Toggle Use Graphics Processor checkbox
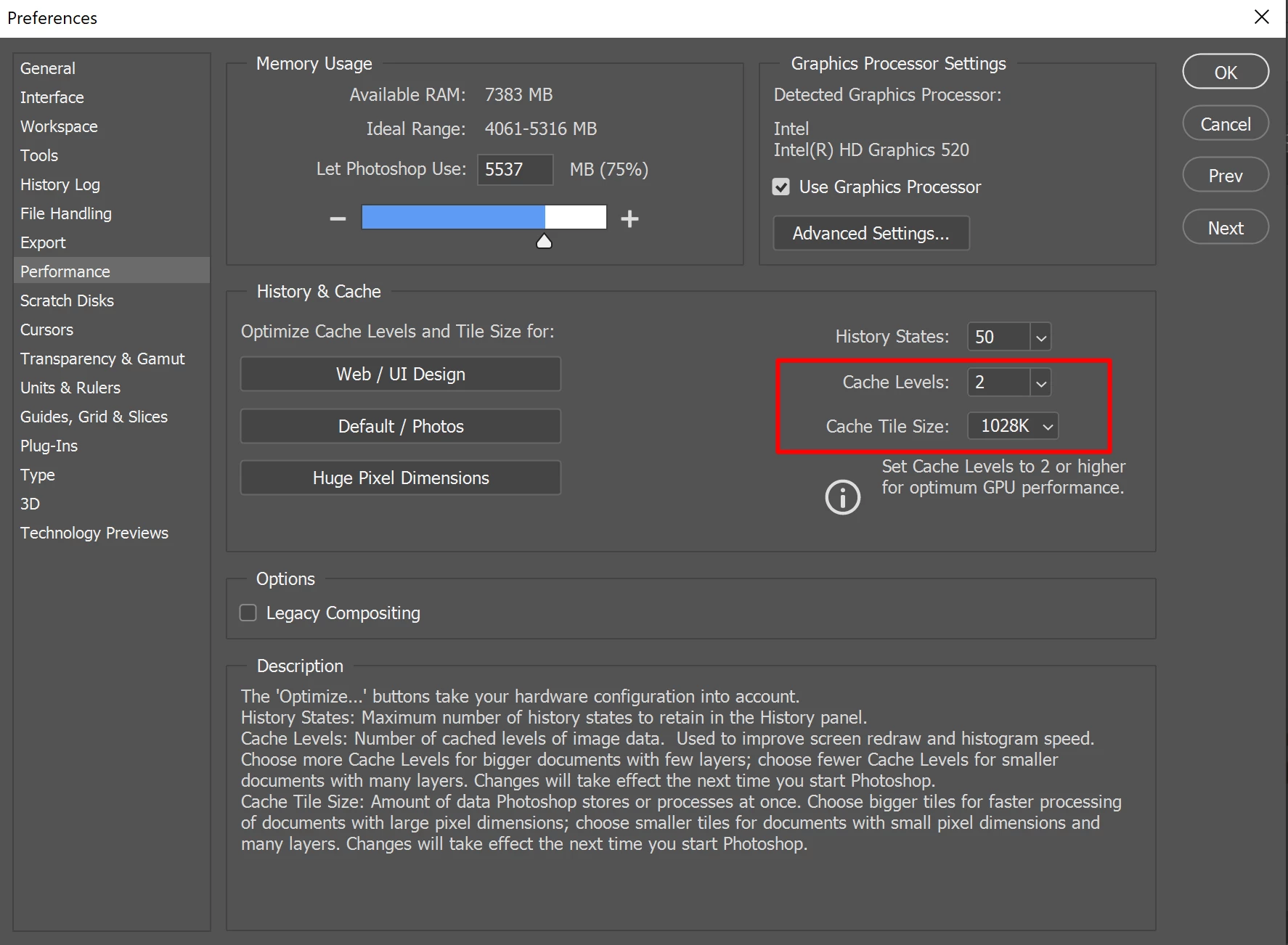The width and height of the screenshot is (1288, 945). (781, 187)
